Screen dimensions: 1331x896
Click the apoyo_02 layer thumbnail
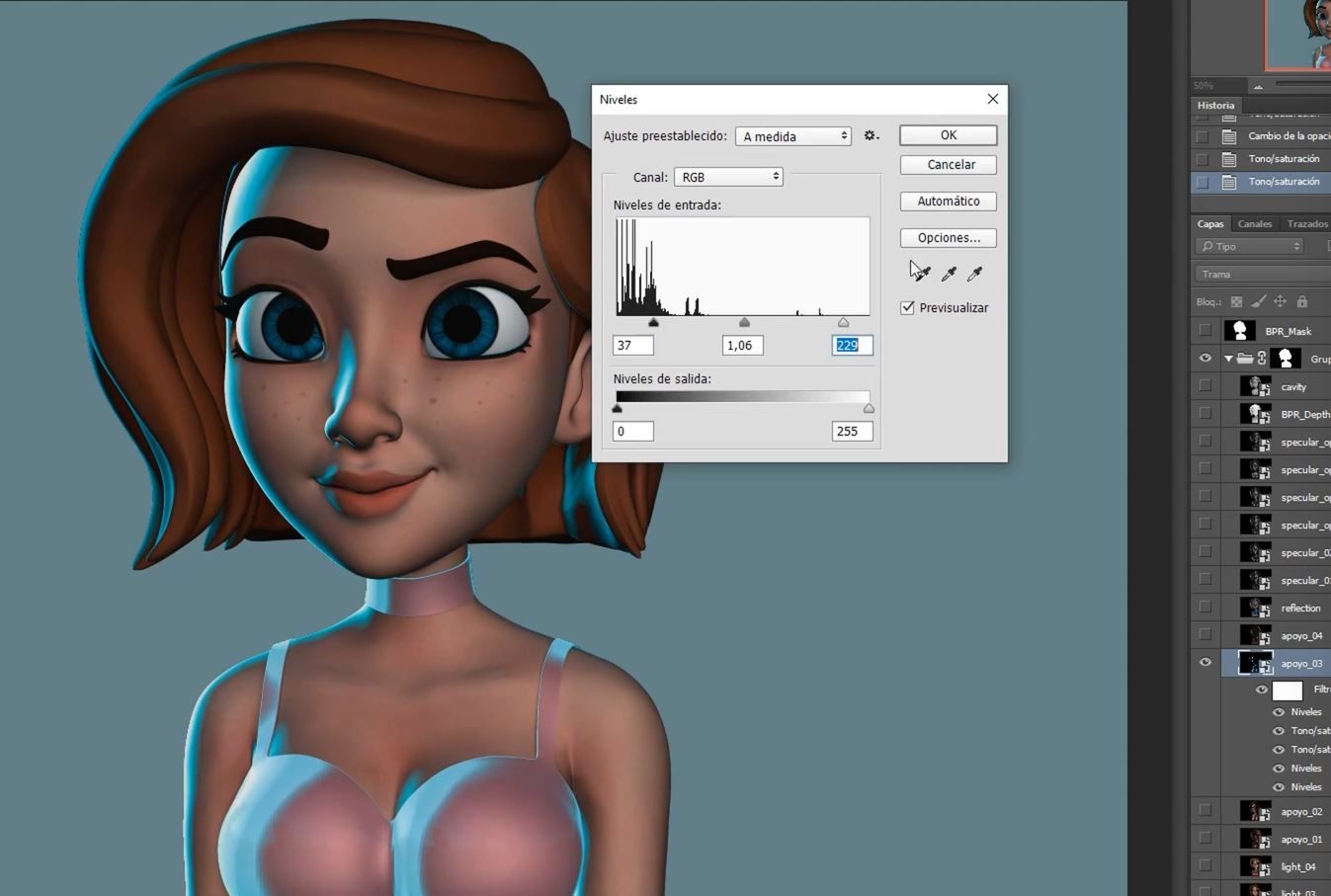(1256, 811)
